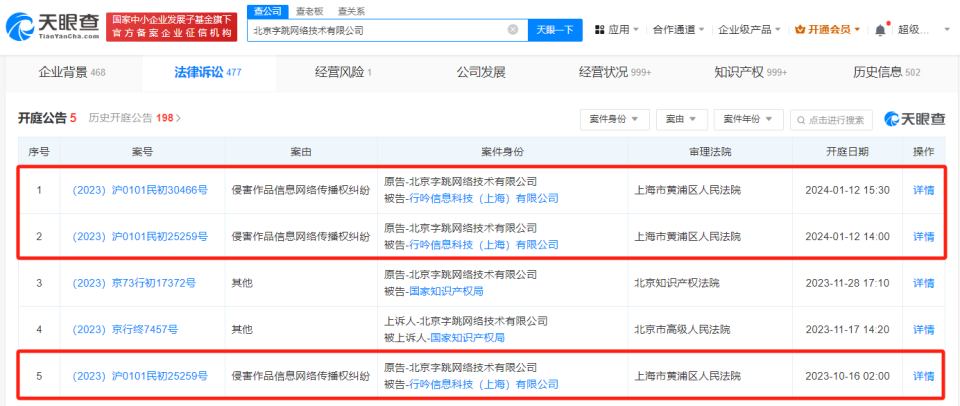Expand the 案件年份 filter dropdown
960x406 pixels.
pyautogui.click(x=748, y=119)
